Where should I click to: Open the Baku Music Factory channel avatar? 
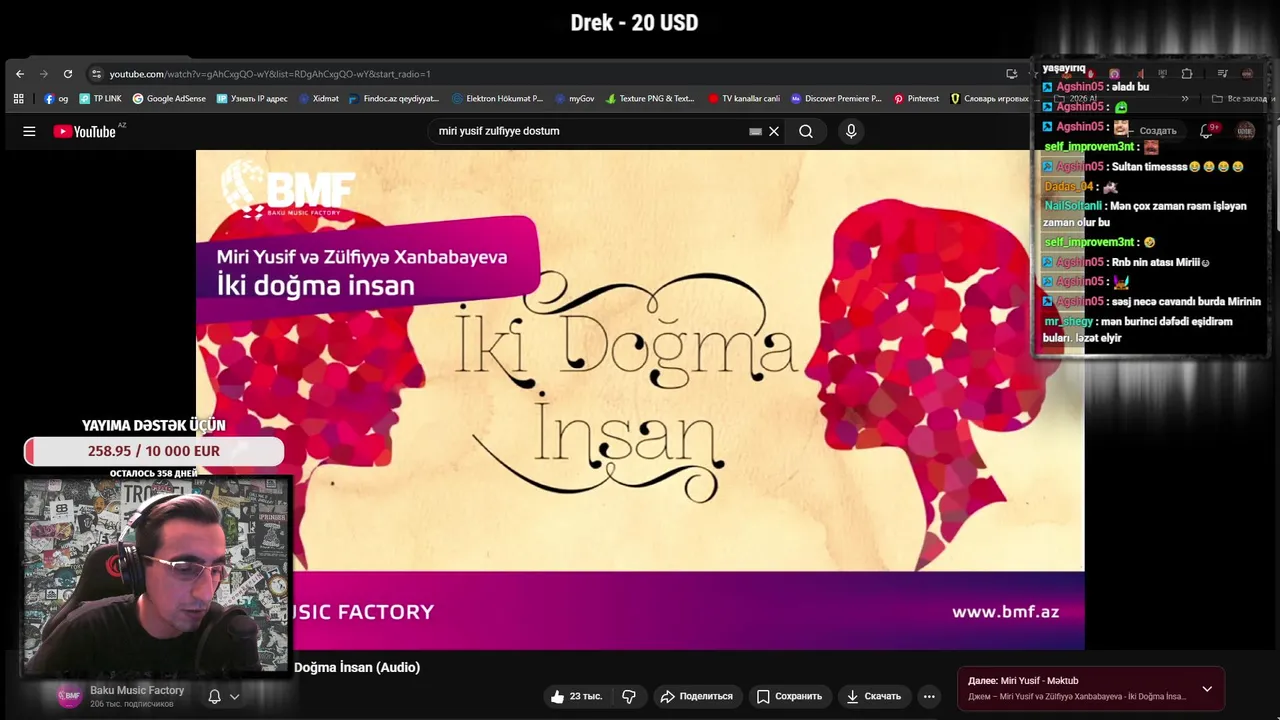69,696
